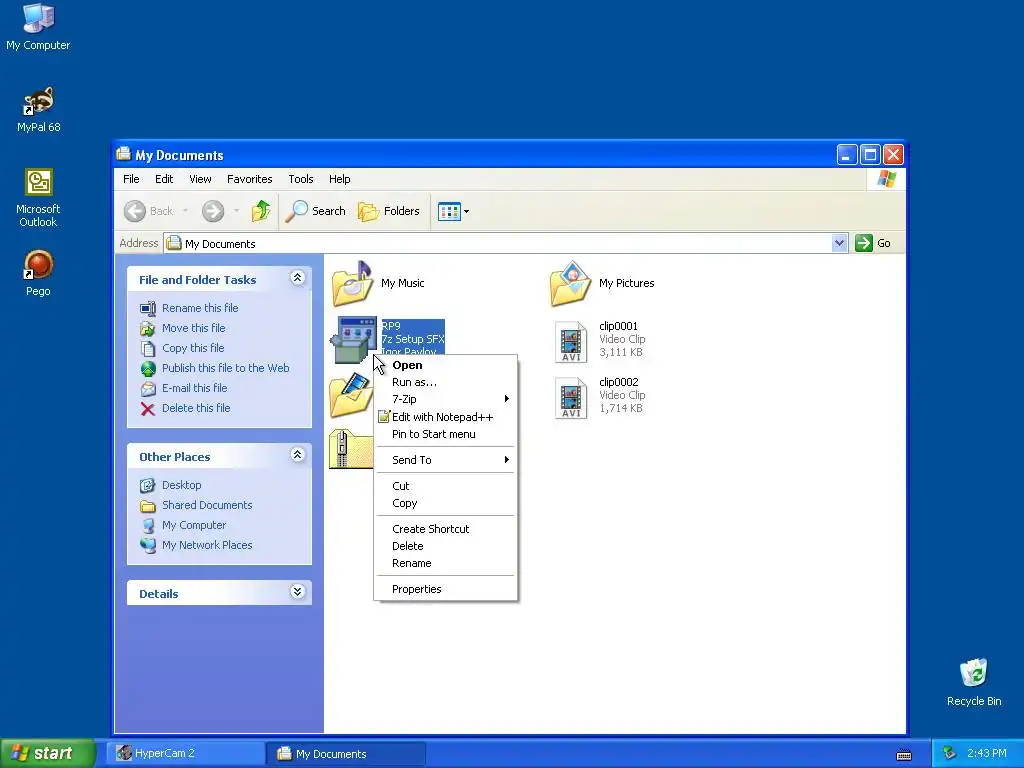This screenshot has height=768, width=1024.
Task: Open the Address bar dropdown arrow
Action: 839,243
